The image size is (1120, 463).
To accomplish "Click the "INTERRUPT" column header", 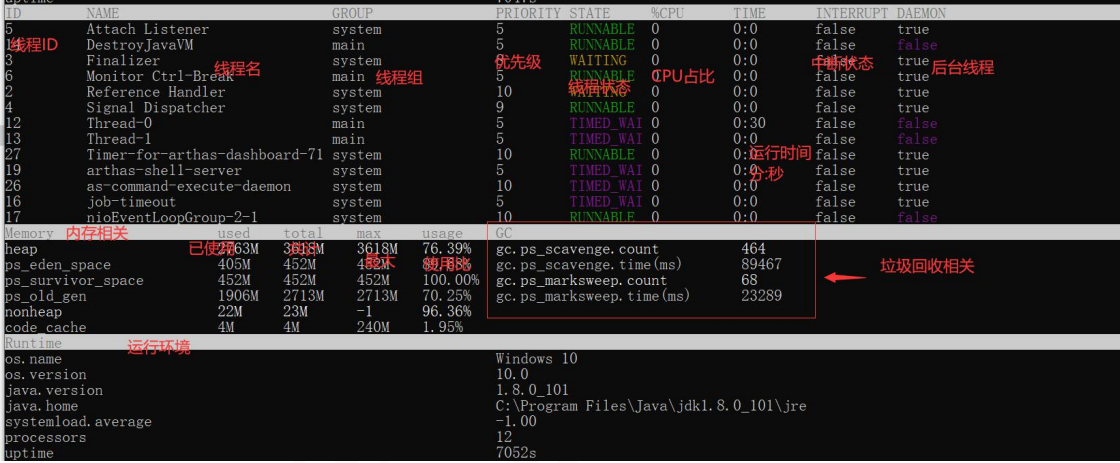I will point(852,13).
